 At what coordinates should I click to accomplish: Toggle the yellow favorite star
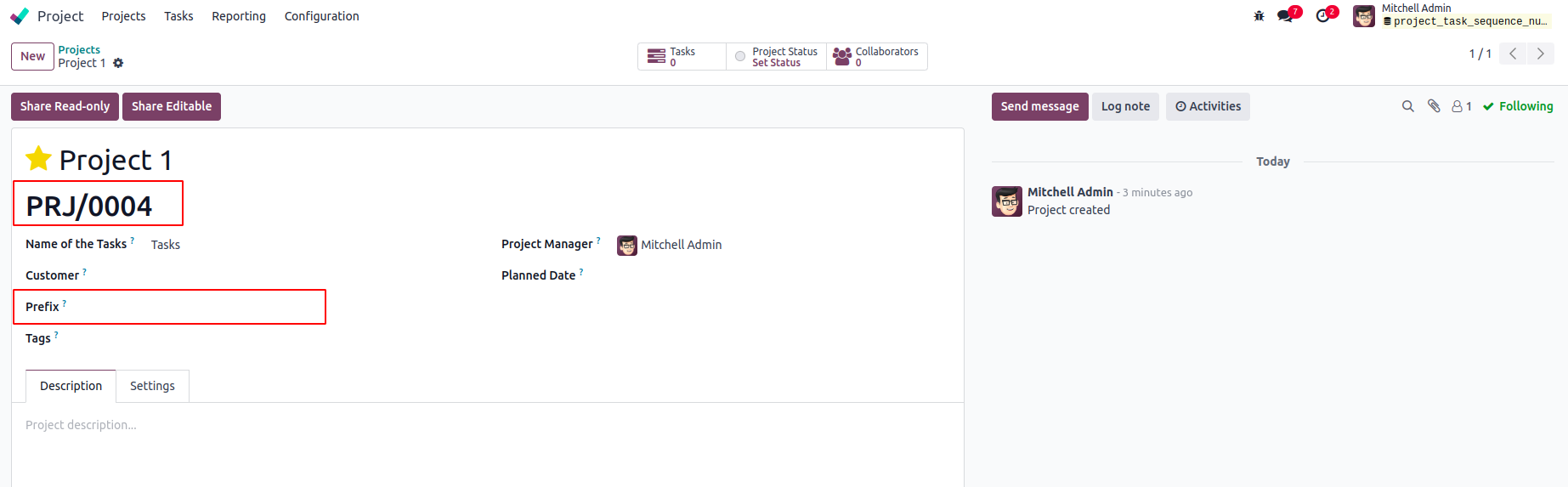[x=38, y=158]
